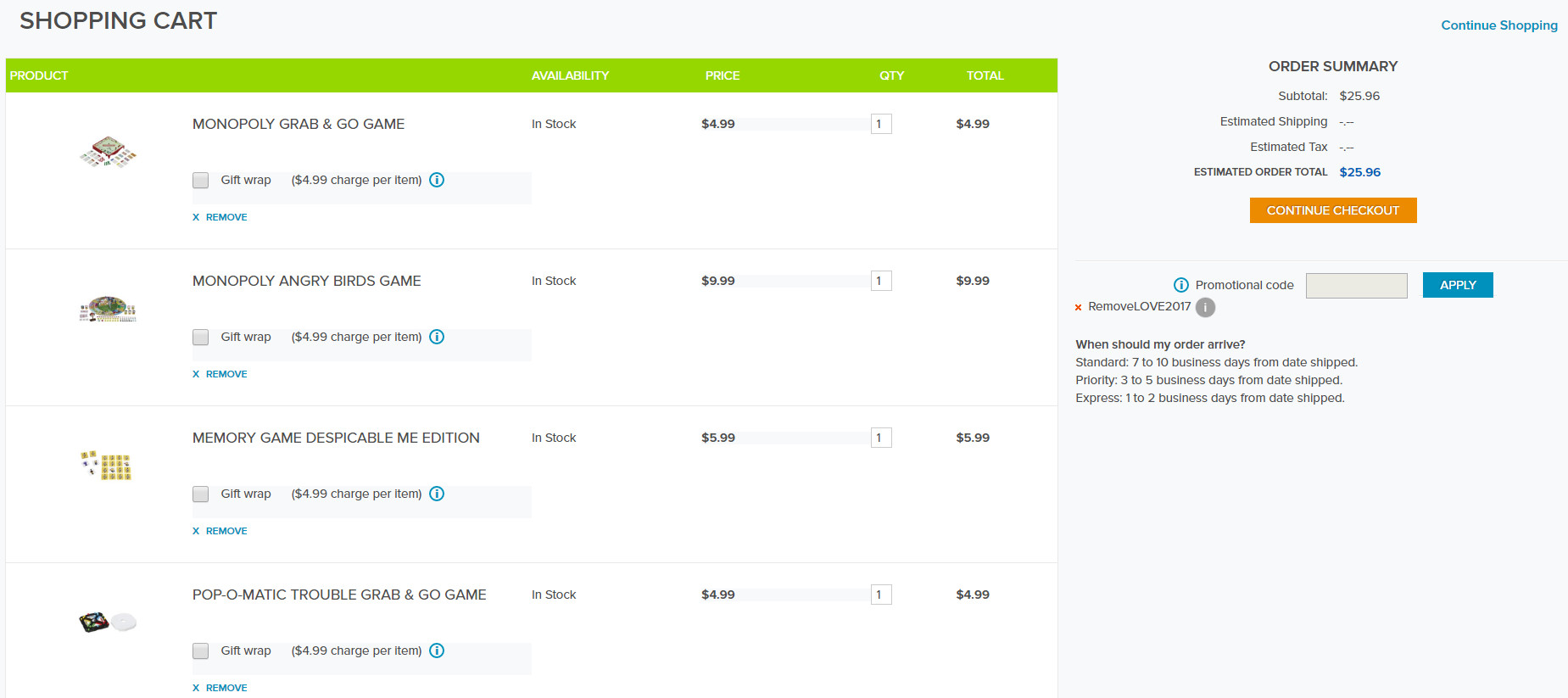1568x698 pixels.
Task: Open the Pop-O-Matic Trouble Grab & Go title
Action: [x=339, y=595]
